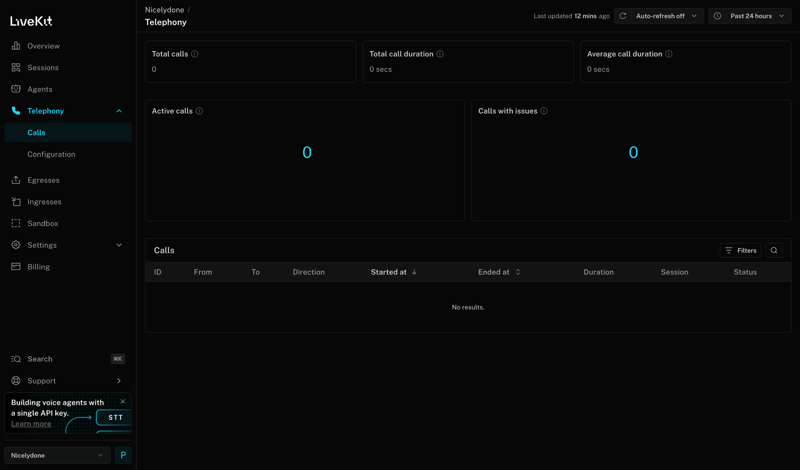Click Total calls info icon
The height and width of the screenshot is (470, 800).
195,54
